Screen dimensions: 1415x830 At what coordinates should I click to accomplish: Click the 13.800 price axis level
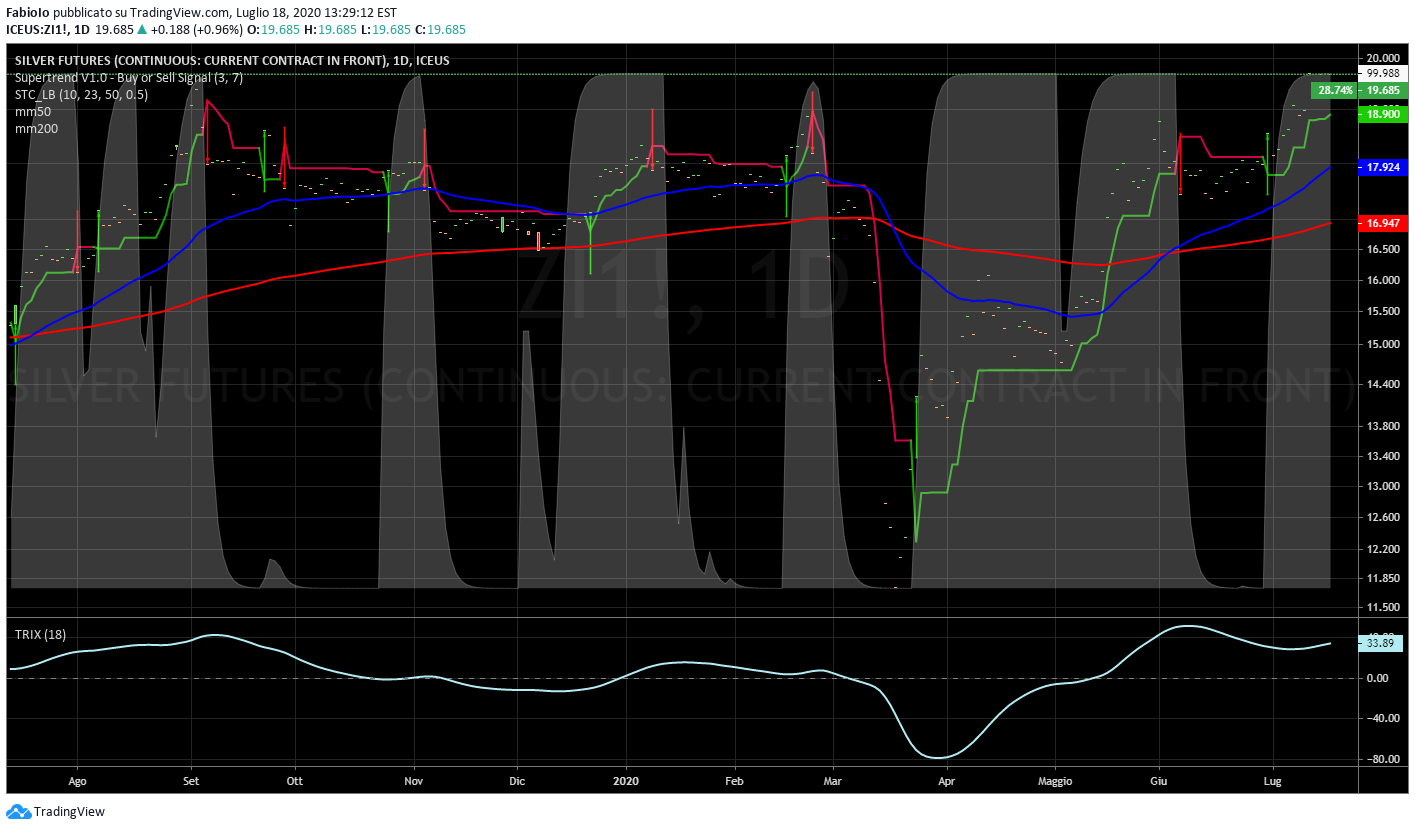point(1383,427)
